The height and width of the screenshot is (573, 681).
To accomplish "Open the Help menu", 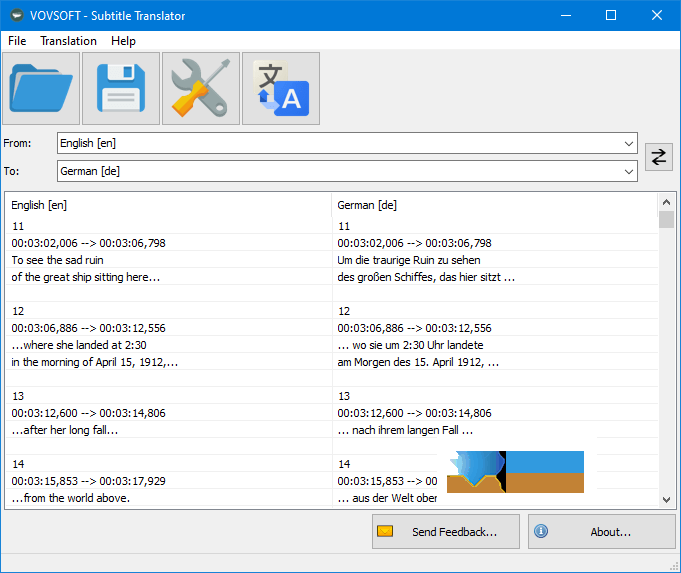I will coord(123,41).
